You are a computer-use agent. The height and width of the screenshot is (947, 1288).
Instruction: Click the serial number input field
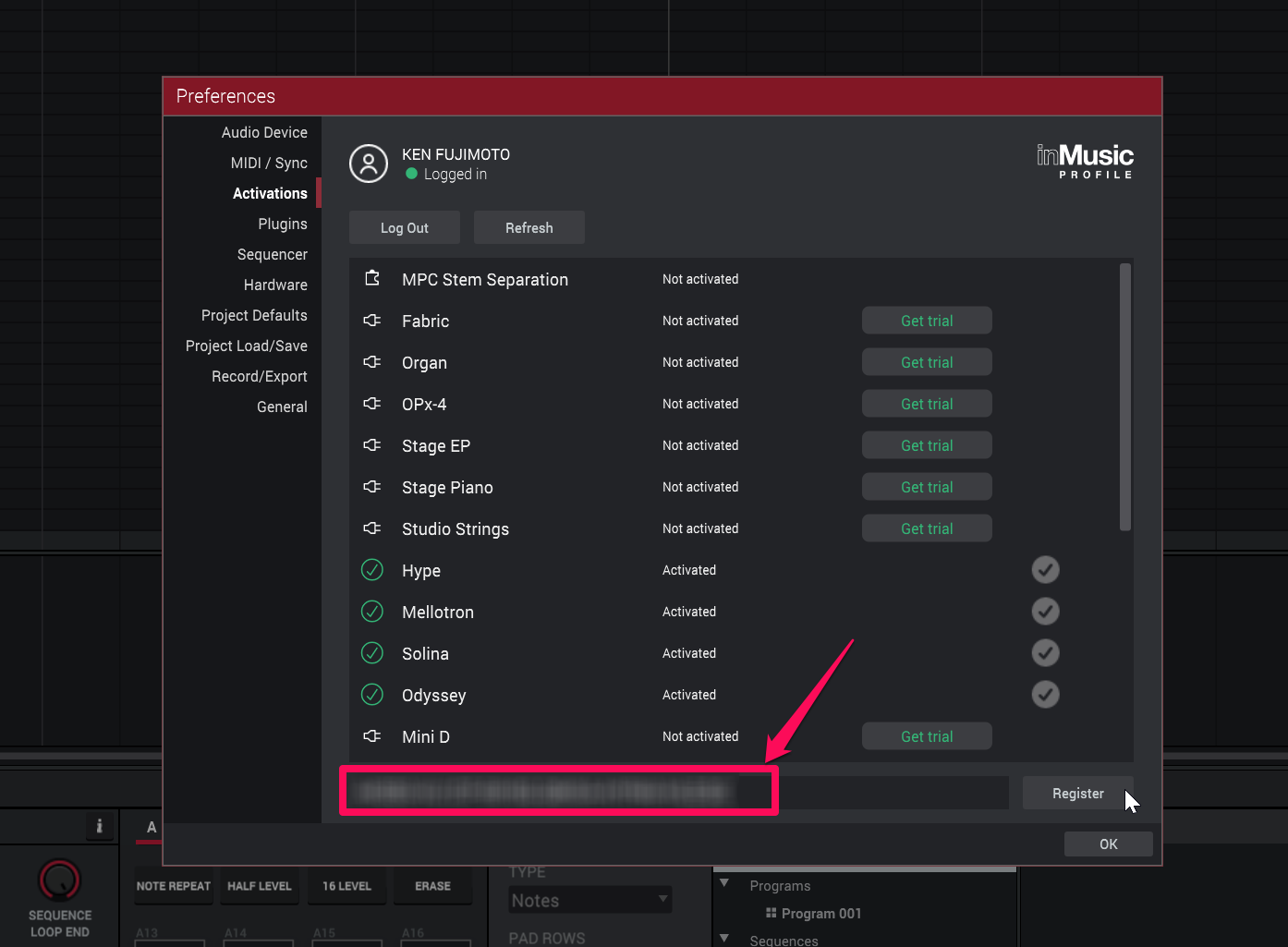(x=678, y=792)
